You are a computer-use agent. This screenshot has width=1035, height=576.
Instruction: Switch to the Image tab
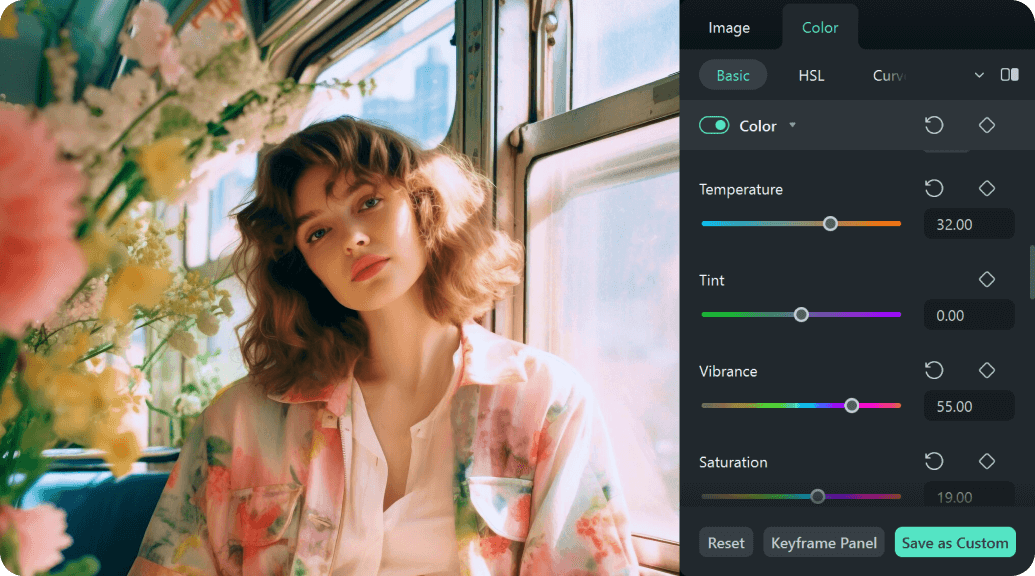(729, 28)
